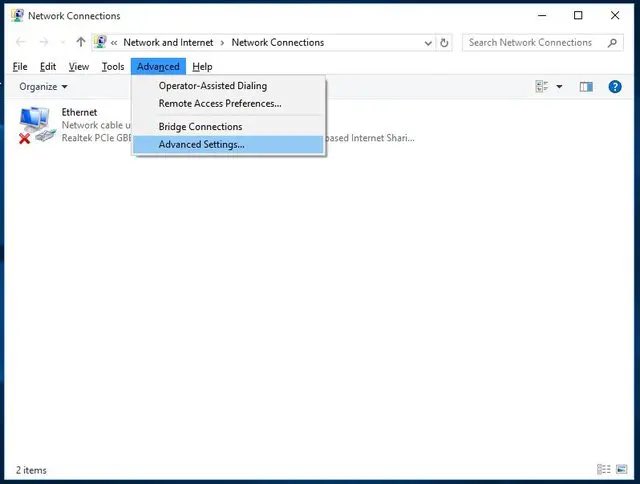This screenshot has width=640, height=484.
Task: Click the Back navigation arrow
Action: [21, 42]
